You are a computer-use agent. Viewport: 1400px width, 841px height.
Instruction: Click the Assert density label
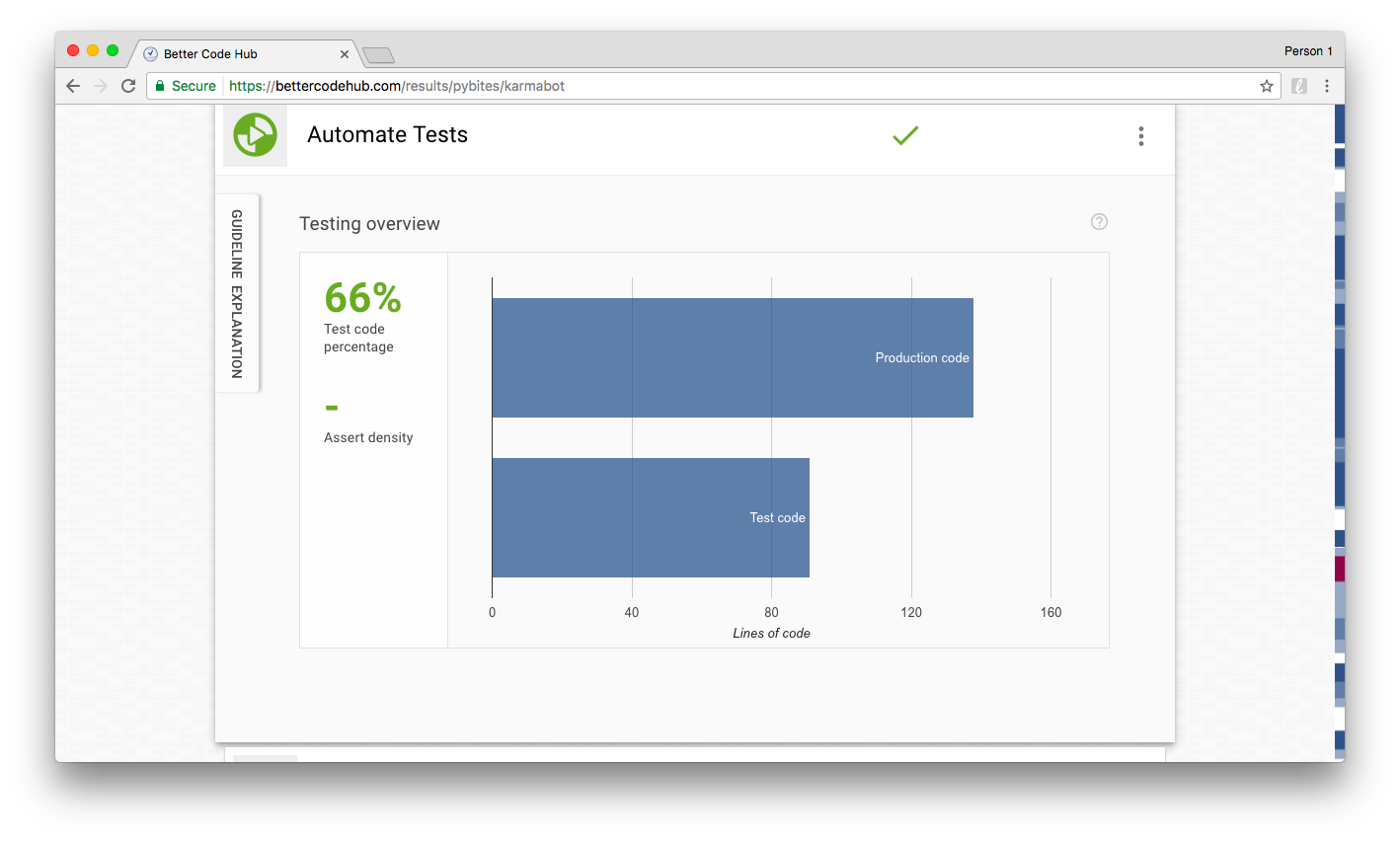368,437
